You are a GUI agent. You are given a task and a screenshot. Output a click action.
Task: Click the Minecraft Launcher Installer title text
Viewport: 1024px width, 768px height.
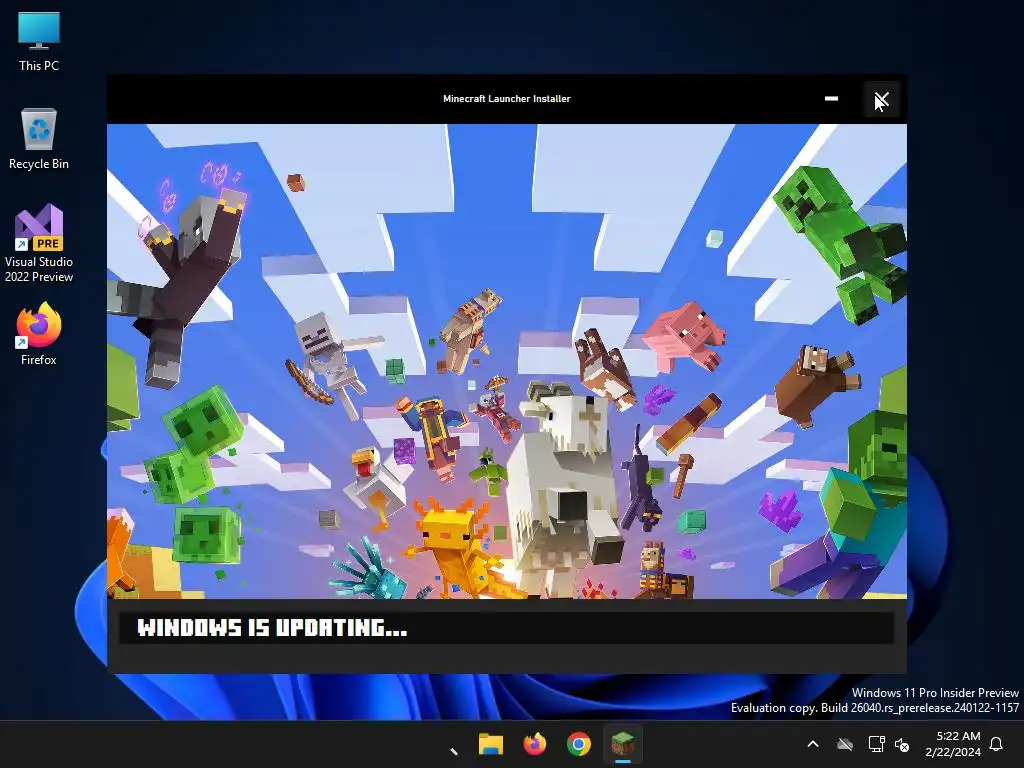(507, 99)
